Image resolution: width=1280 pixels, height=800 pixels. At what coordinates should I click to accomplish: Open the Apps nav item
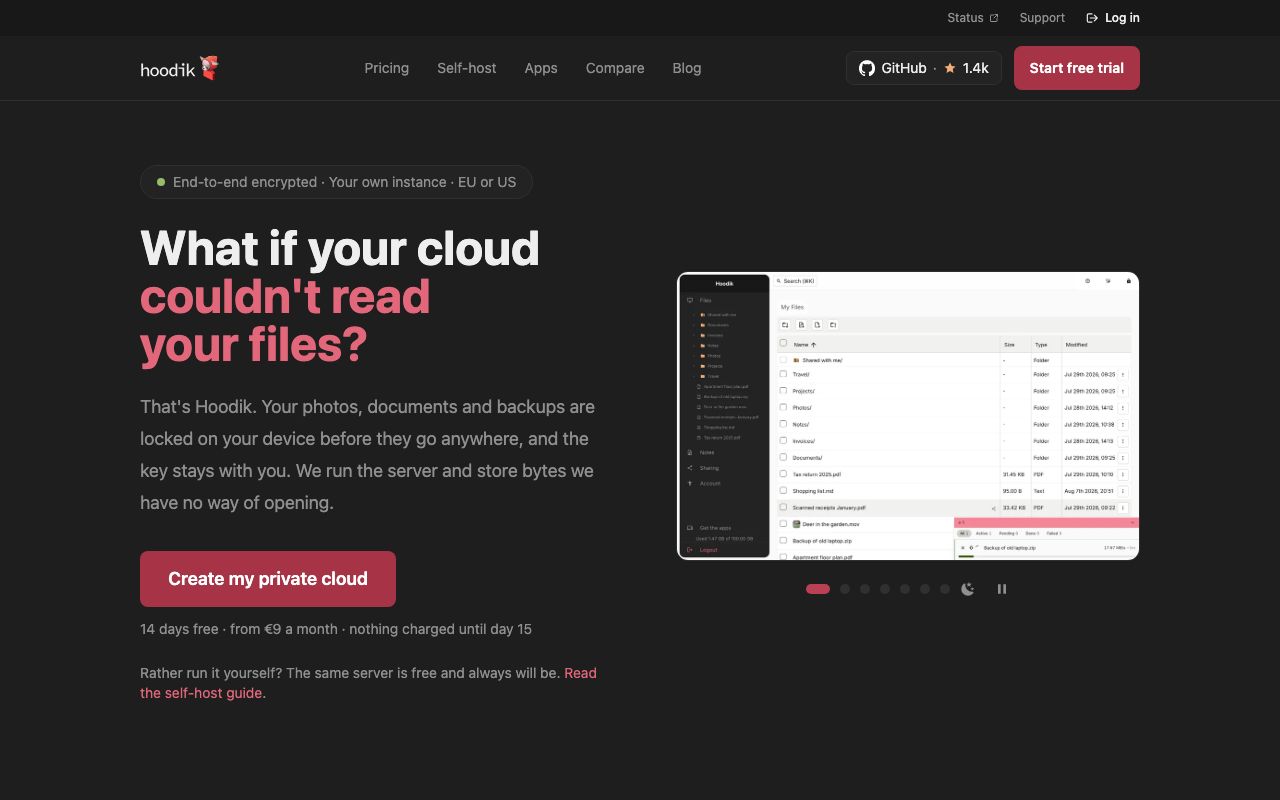click(541, 68)
